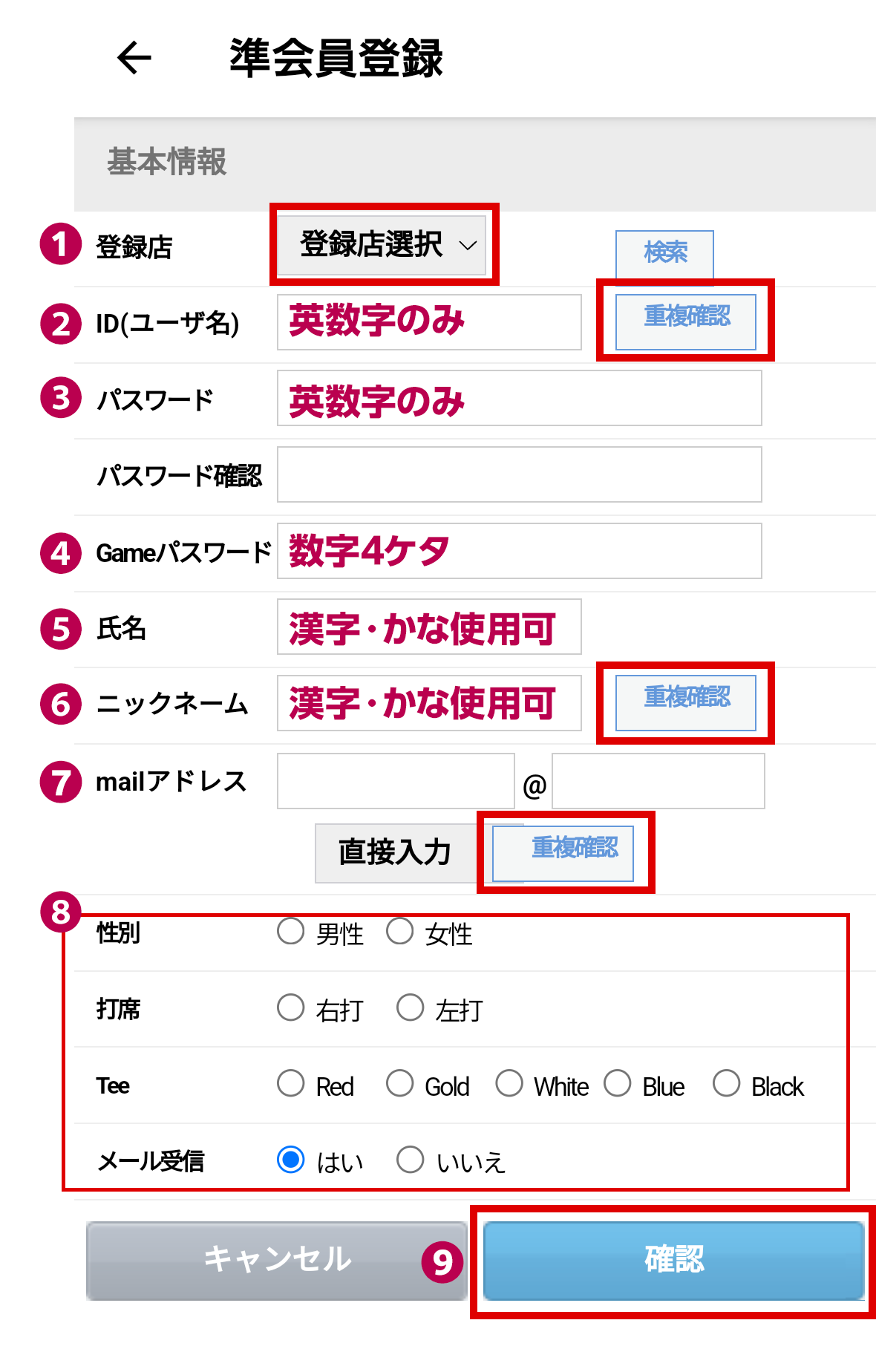Select the 男性 radio button
Screen dimensions: 876x1372
[291, 931]
